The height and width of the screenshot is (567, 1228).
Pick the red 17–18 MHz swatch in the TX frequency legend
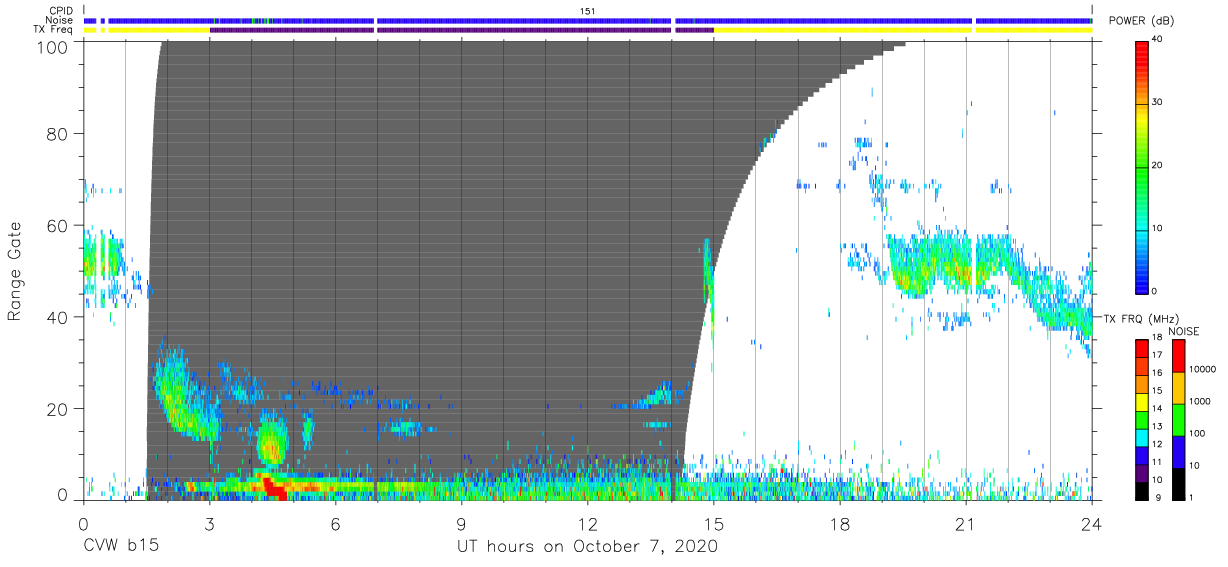(1141, 348)
